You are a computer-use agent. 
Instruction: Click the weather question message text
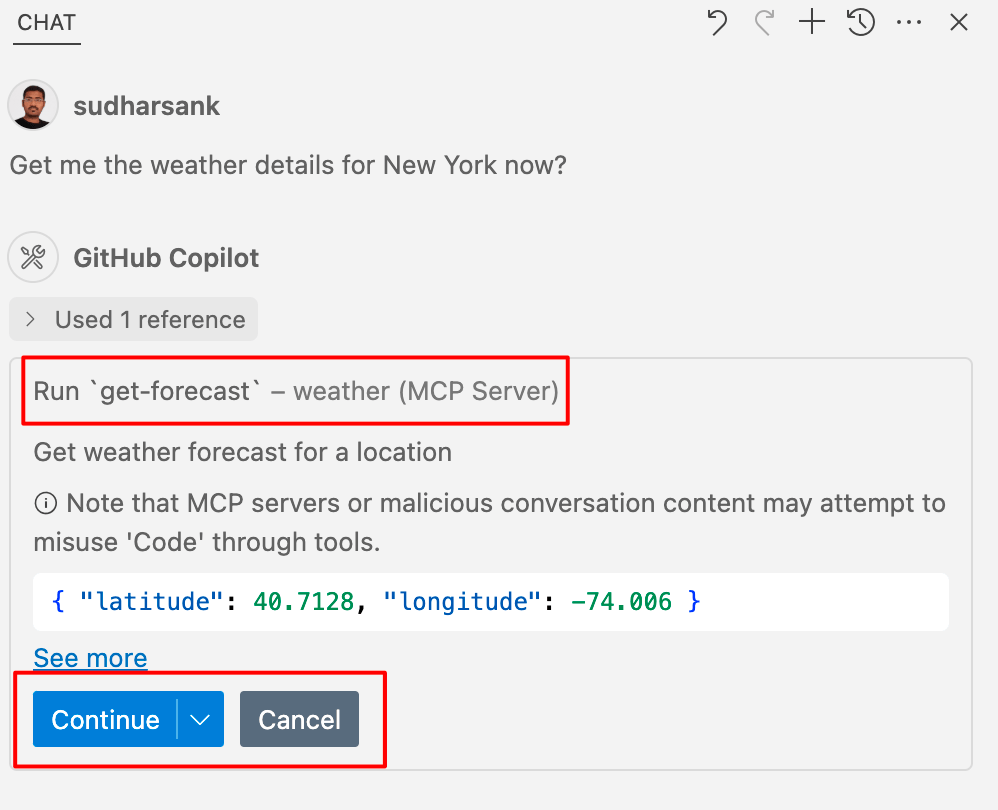point(287,165)
